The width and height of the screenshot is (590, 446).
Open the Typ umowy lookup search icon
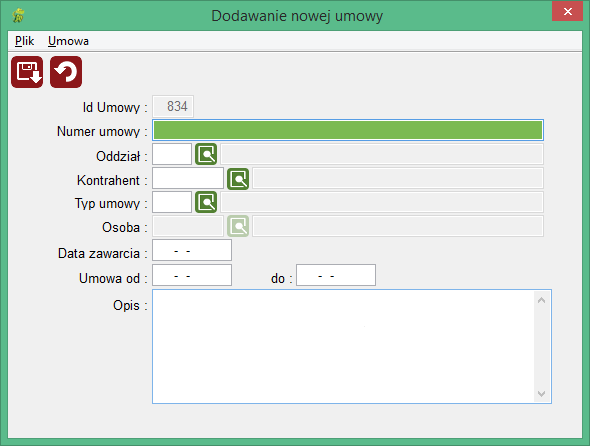click(x=206, y=202)
